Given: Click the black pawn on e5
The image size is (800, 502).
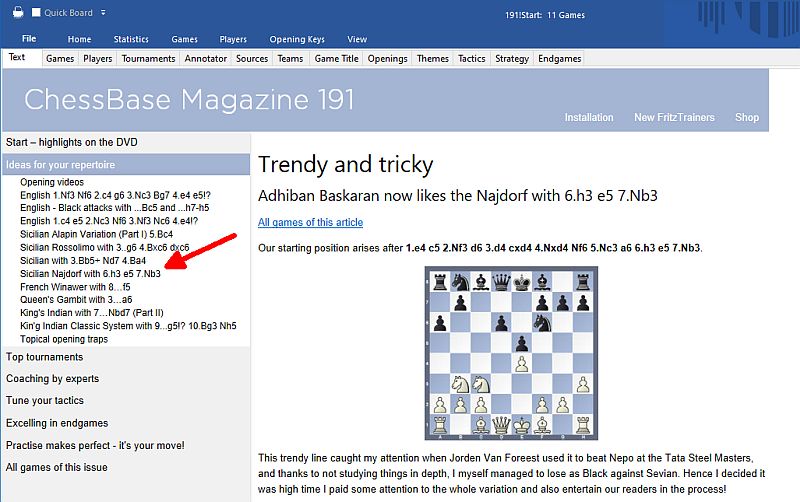Looking at the screenshot, I should pos(521,343).
